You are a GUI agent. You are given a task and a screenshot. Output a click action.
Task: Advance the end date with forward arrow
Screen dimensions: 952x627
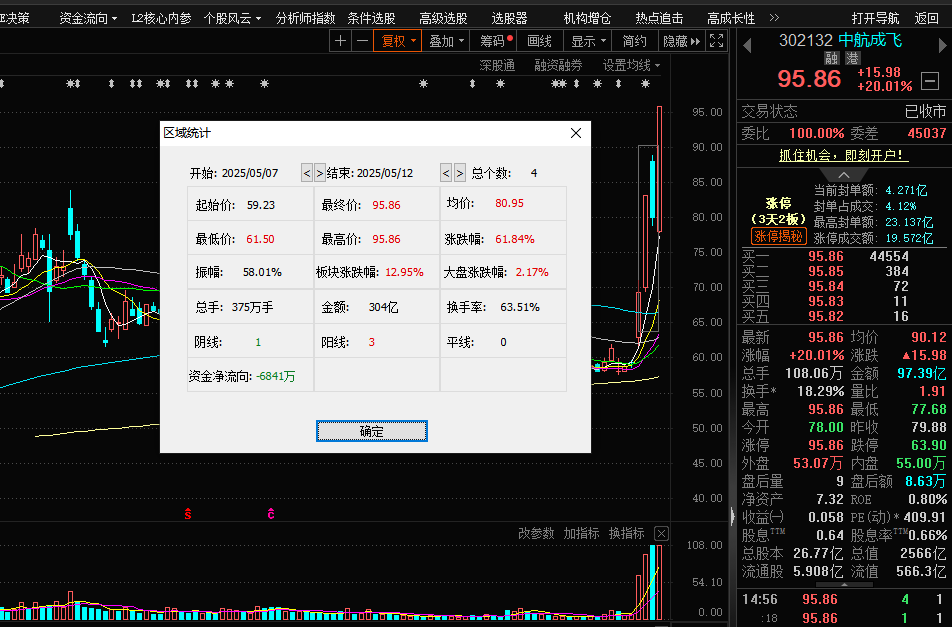(x=460, y=173)
